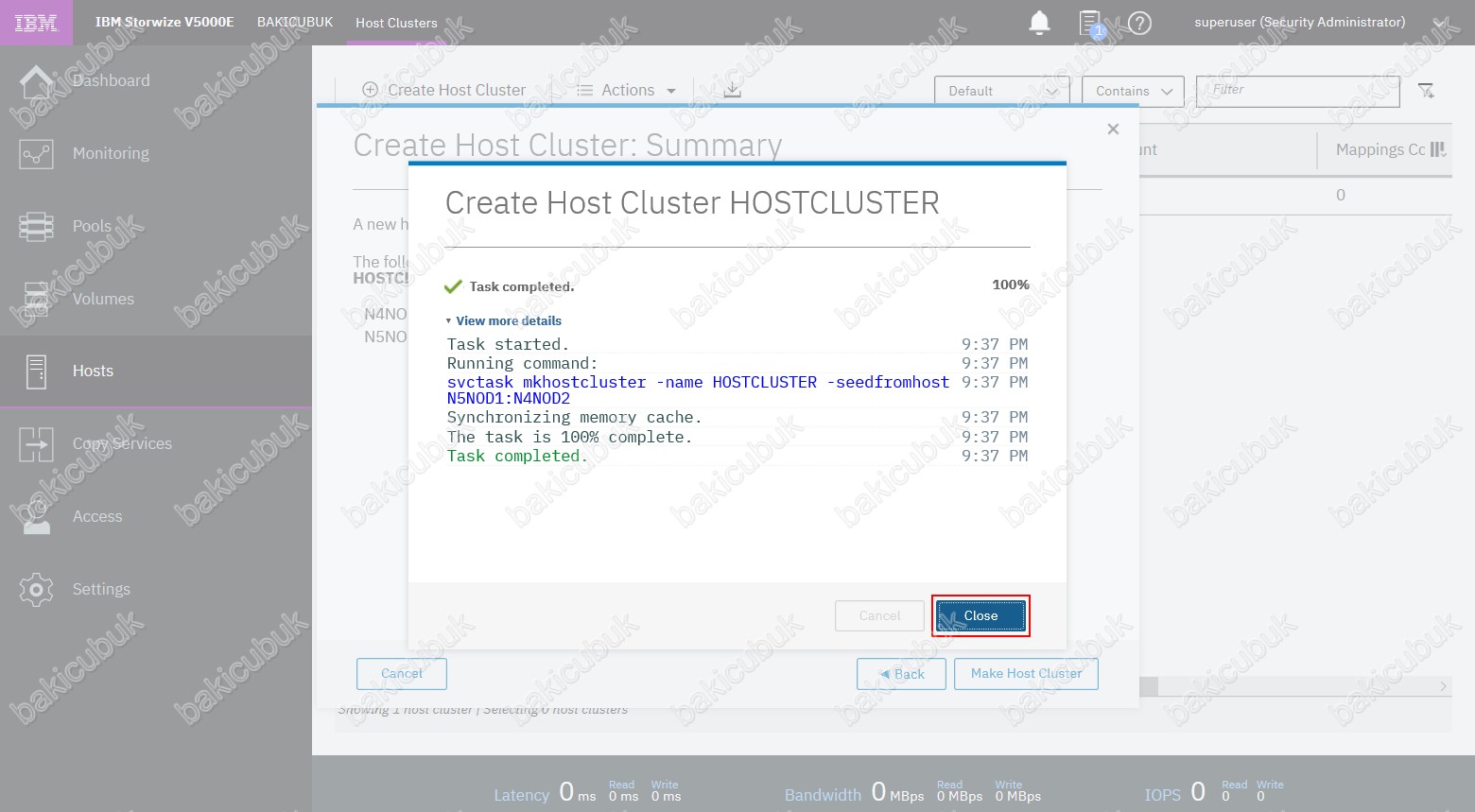Click IBM Storwize V5000E product name

[165, 22]
